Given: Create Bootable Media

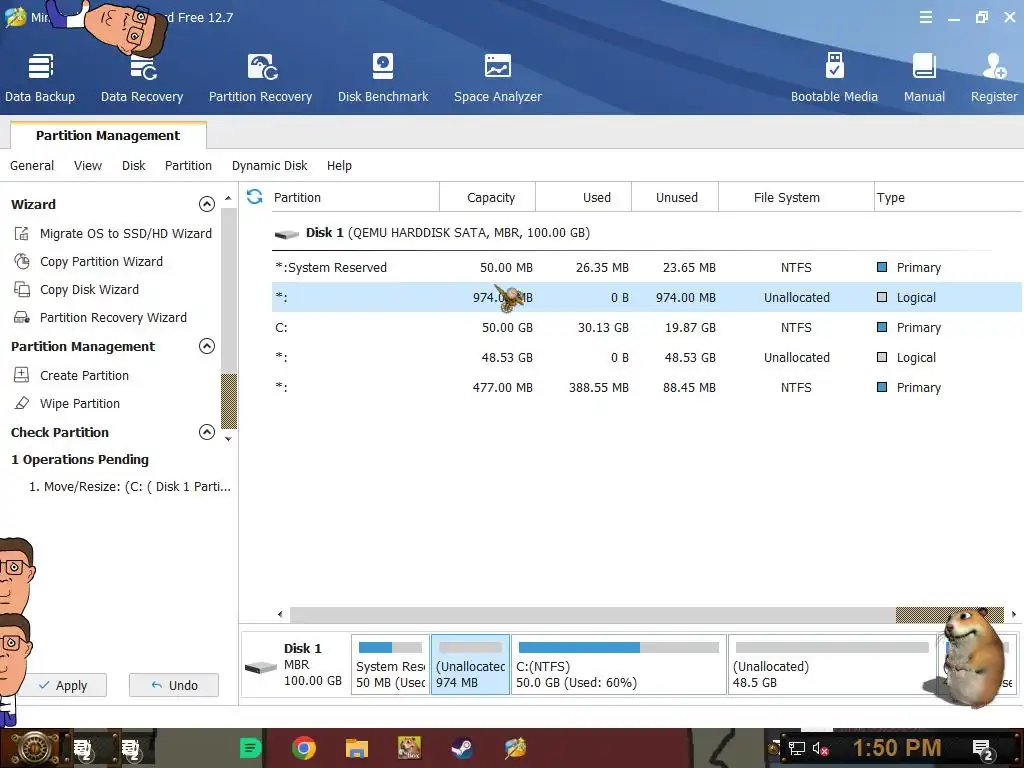Looking at the screenshot, I should click(x=834, y=78).
